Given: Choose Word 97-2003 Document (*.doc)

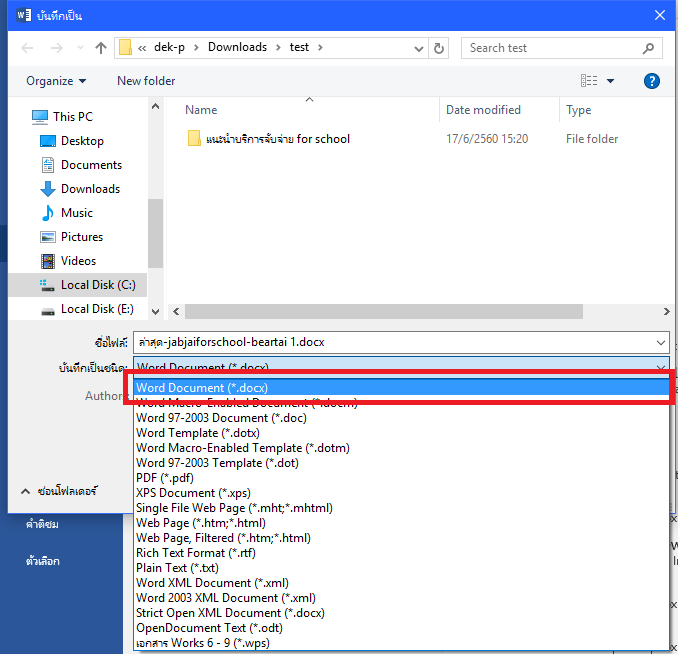Looking at the screenshot, I should coord(402,418).
